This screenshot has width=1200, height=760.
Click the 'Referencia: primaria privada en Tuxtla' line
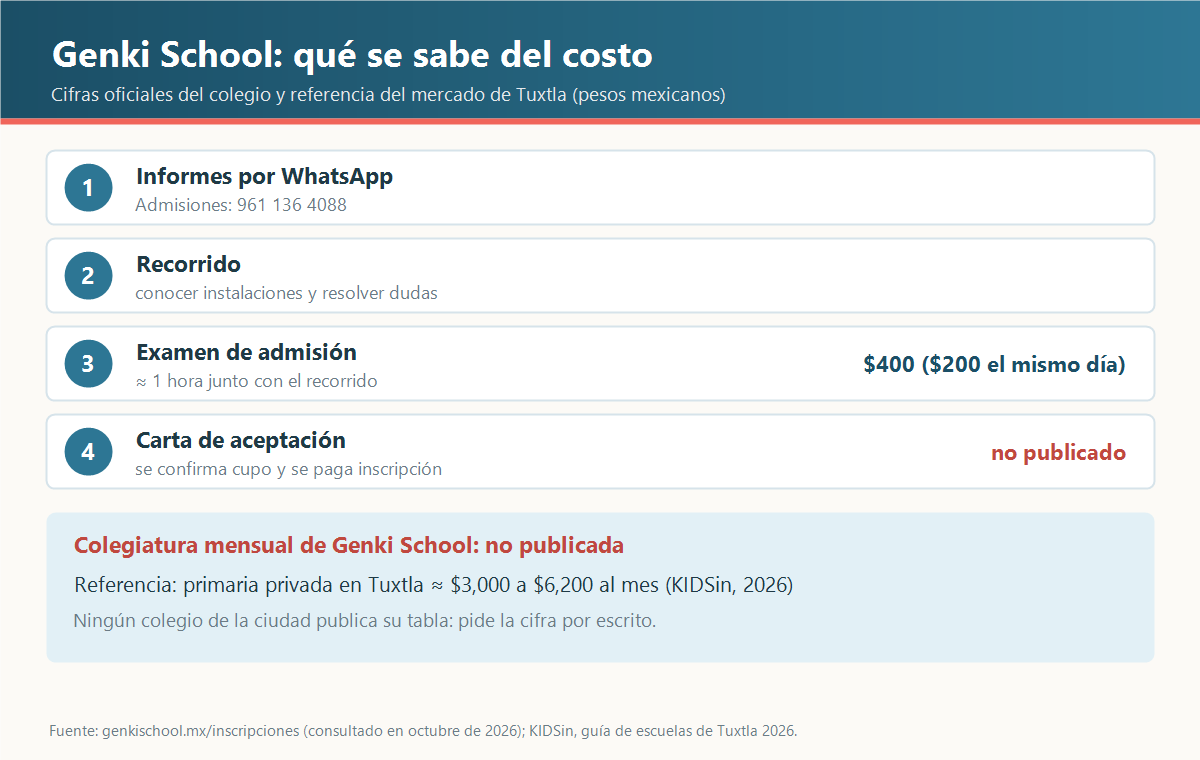(x=433, y=585)
